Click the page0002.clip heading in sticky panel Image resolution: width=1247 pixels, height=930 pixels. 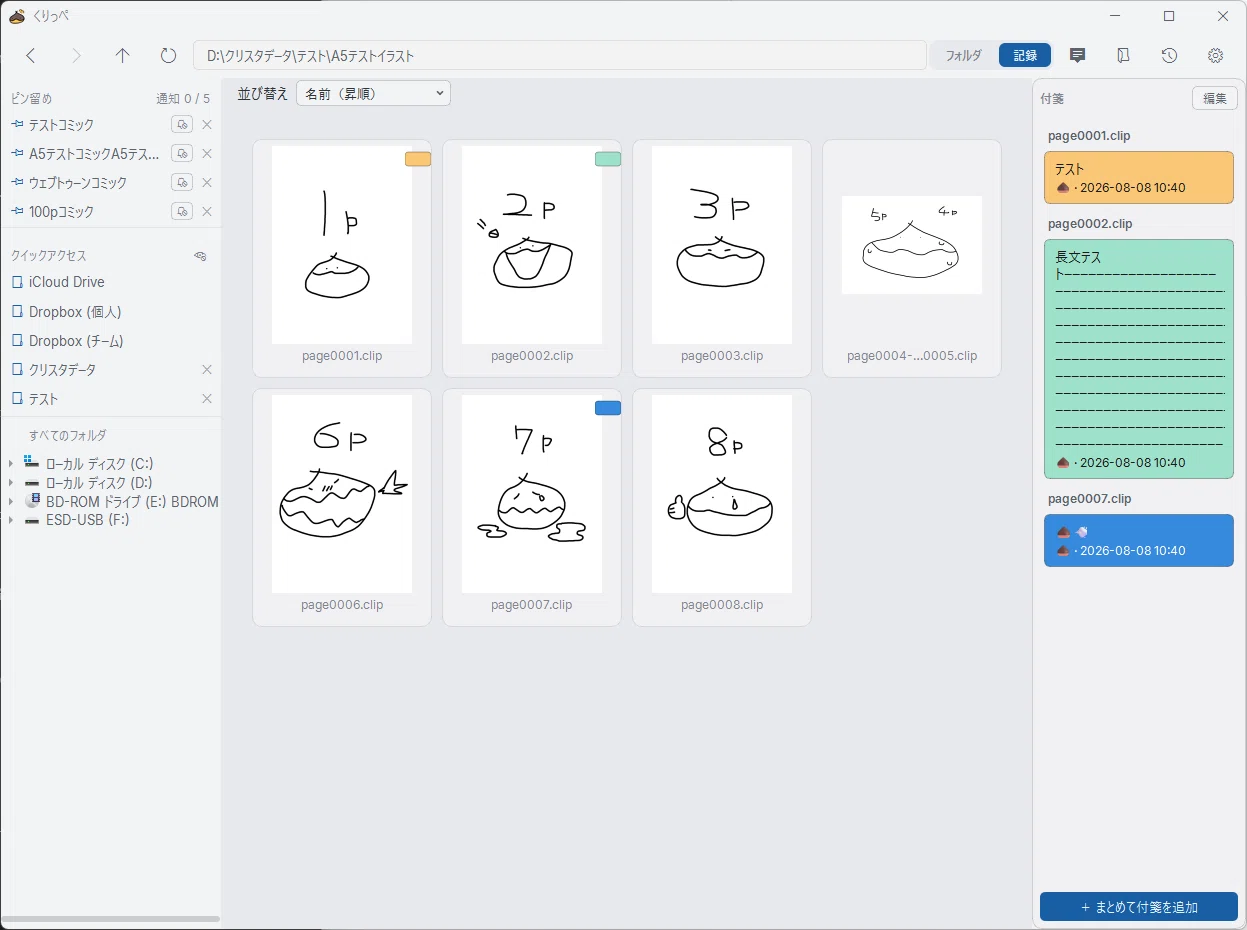click(1090, 224)
